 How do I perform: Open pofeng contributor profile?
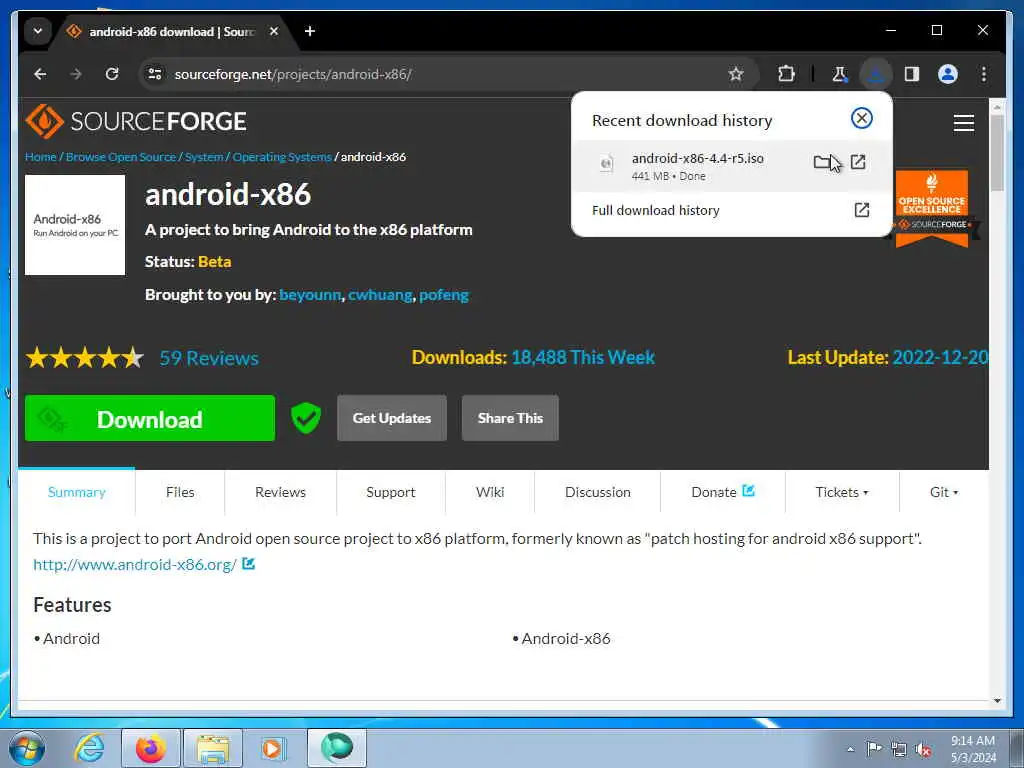tap(444, 295)
